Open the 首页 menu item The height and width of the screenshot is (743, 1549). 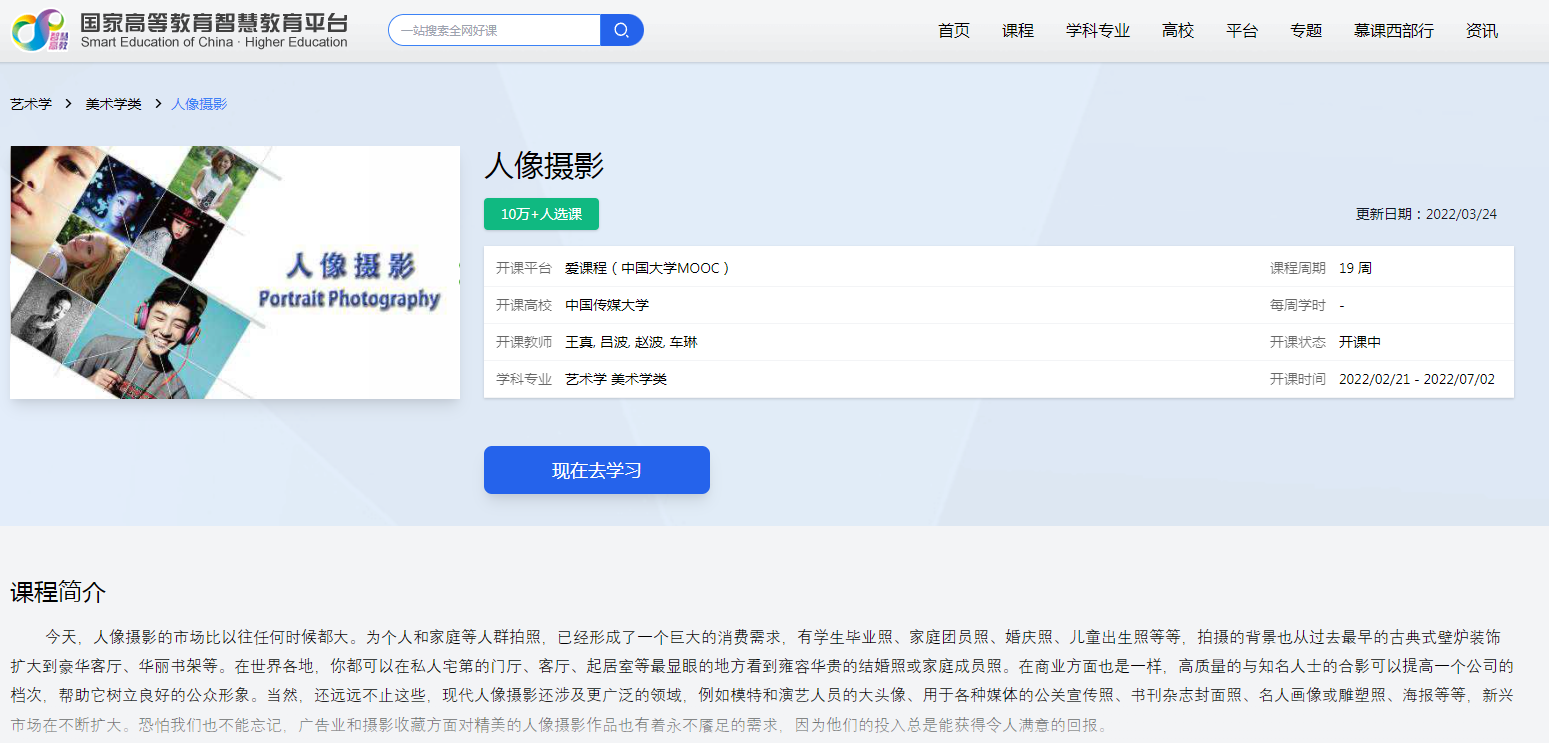pos(953,31)
